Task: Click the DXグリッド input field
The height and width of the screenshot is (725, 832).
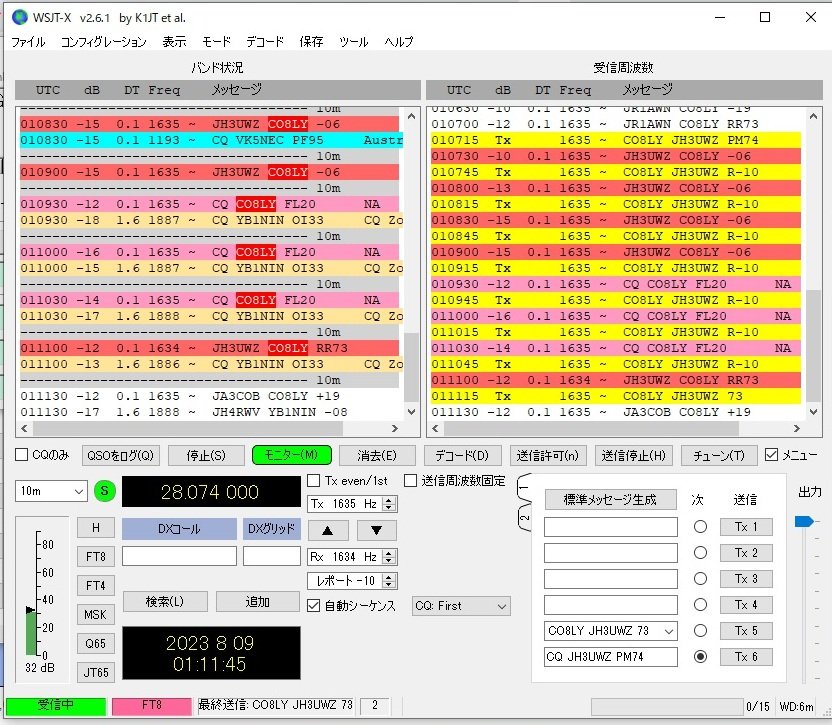Action: click(272, 556)
